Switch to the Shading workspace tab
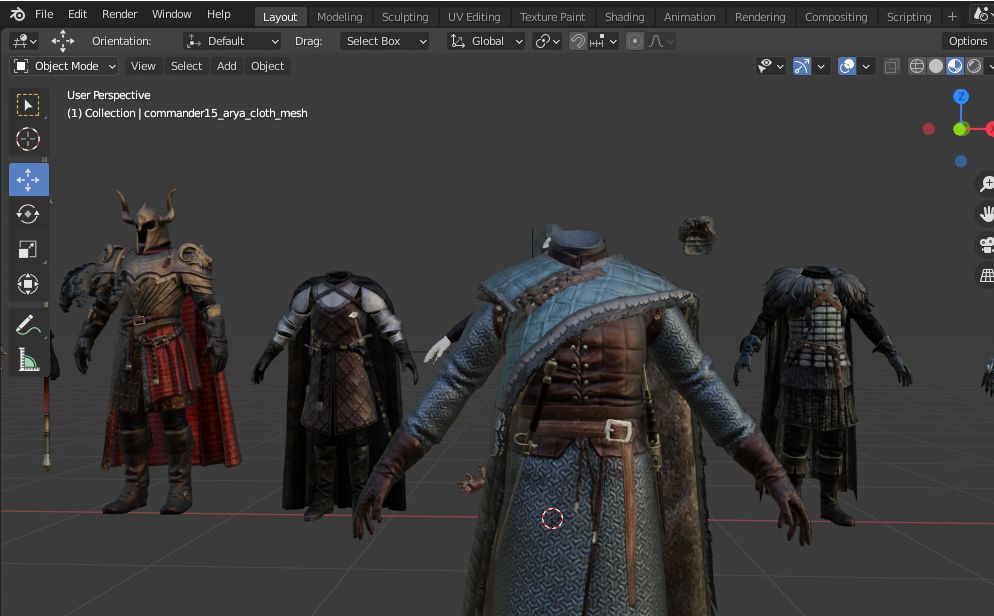 (624, 17)
